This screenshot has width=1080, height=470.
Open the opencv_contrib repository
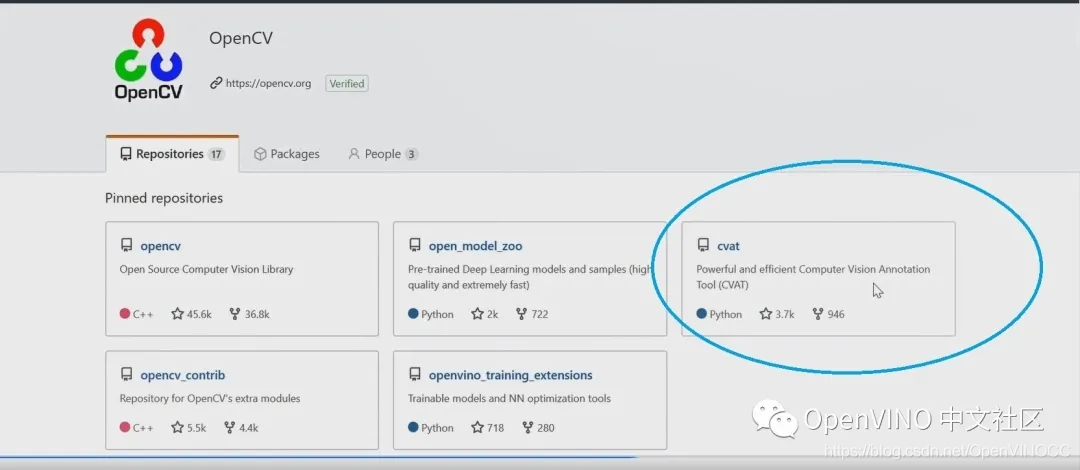click(183, 376)
